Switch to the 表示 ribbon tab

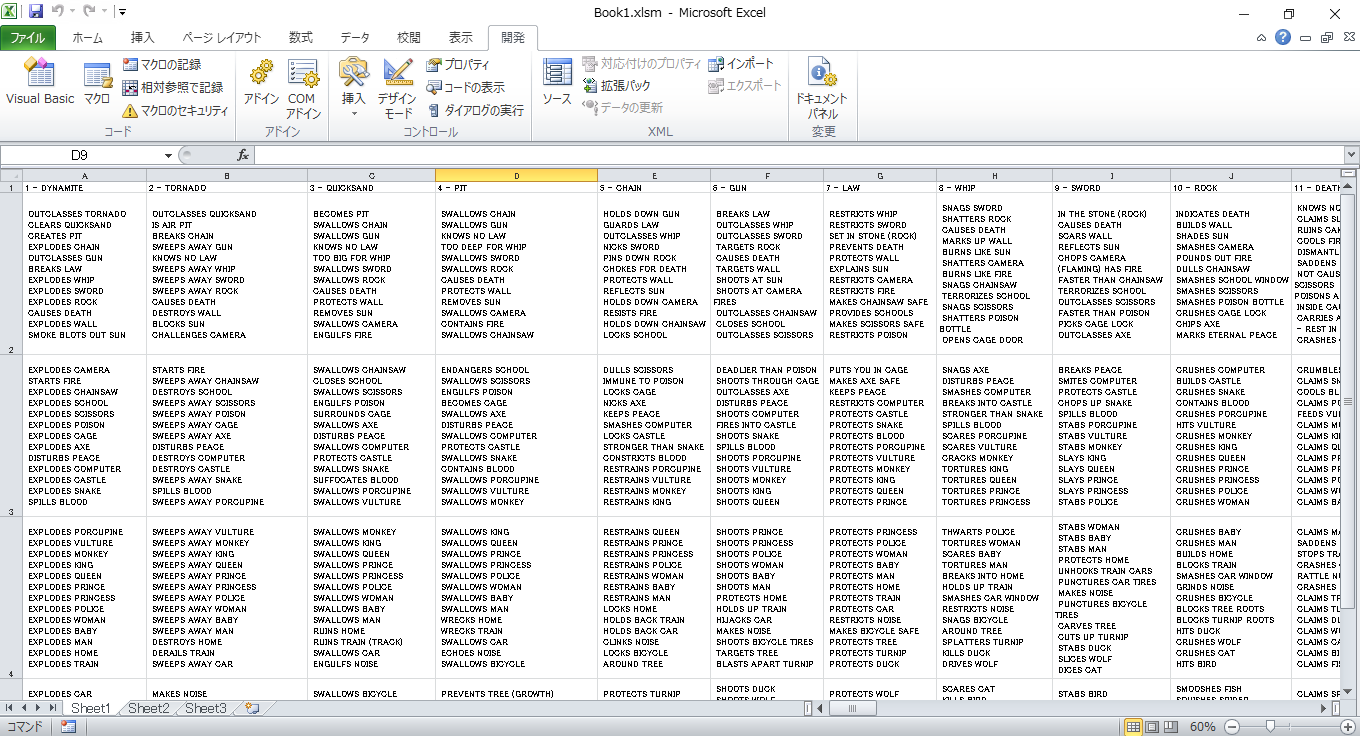pos(460,38)
